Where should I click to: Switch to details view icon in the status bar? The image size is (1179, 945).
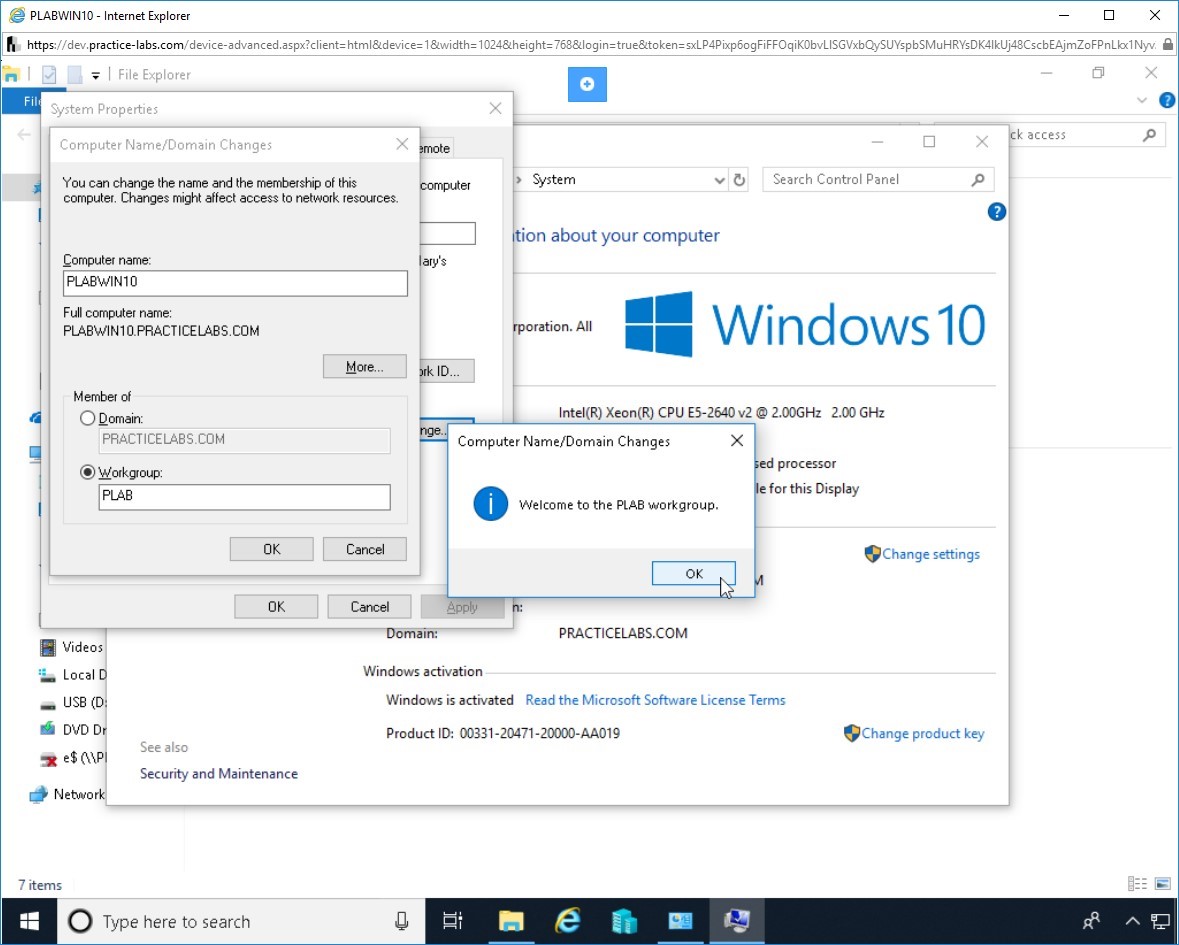coord(1138,884)
